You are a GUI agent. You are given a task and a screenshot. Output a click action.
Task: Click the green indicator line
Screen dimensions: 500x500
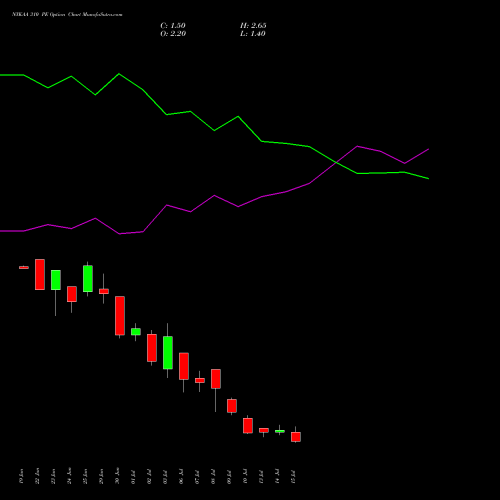point(214,130)
